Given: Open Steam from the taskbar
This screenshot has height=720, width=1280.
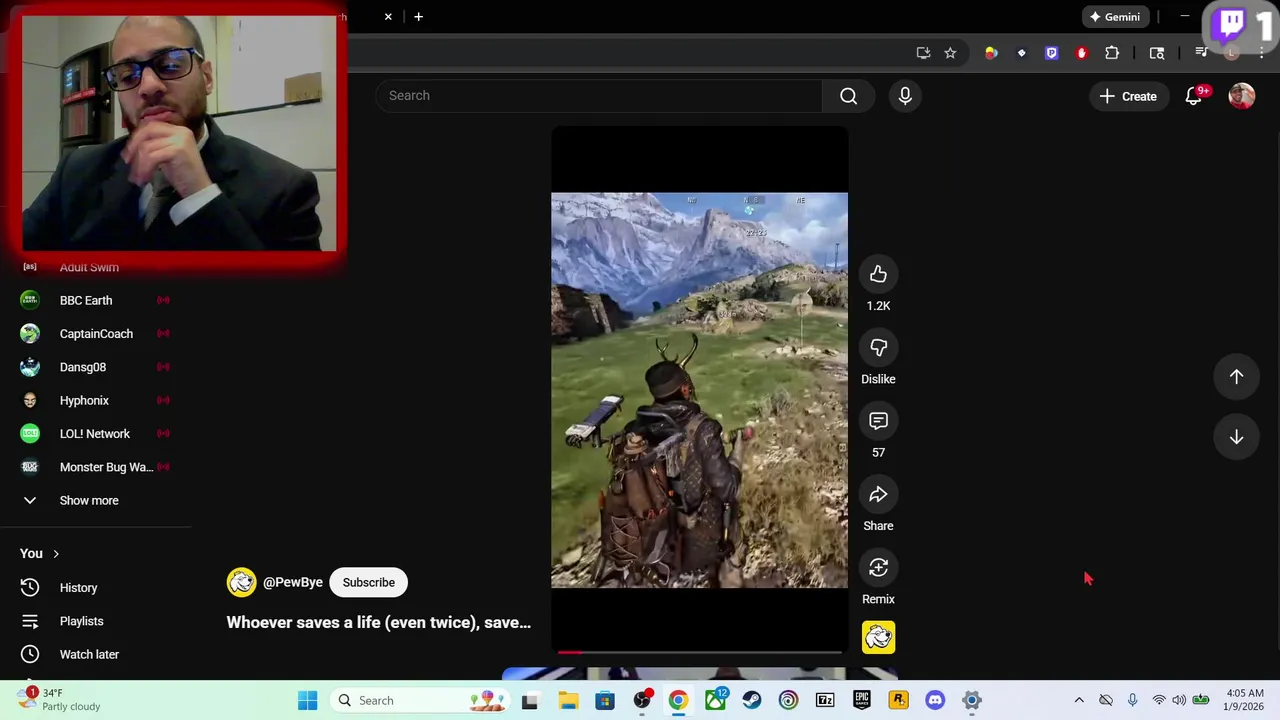Looking at the screenshot, I should (750, 700).
